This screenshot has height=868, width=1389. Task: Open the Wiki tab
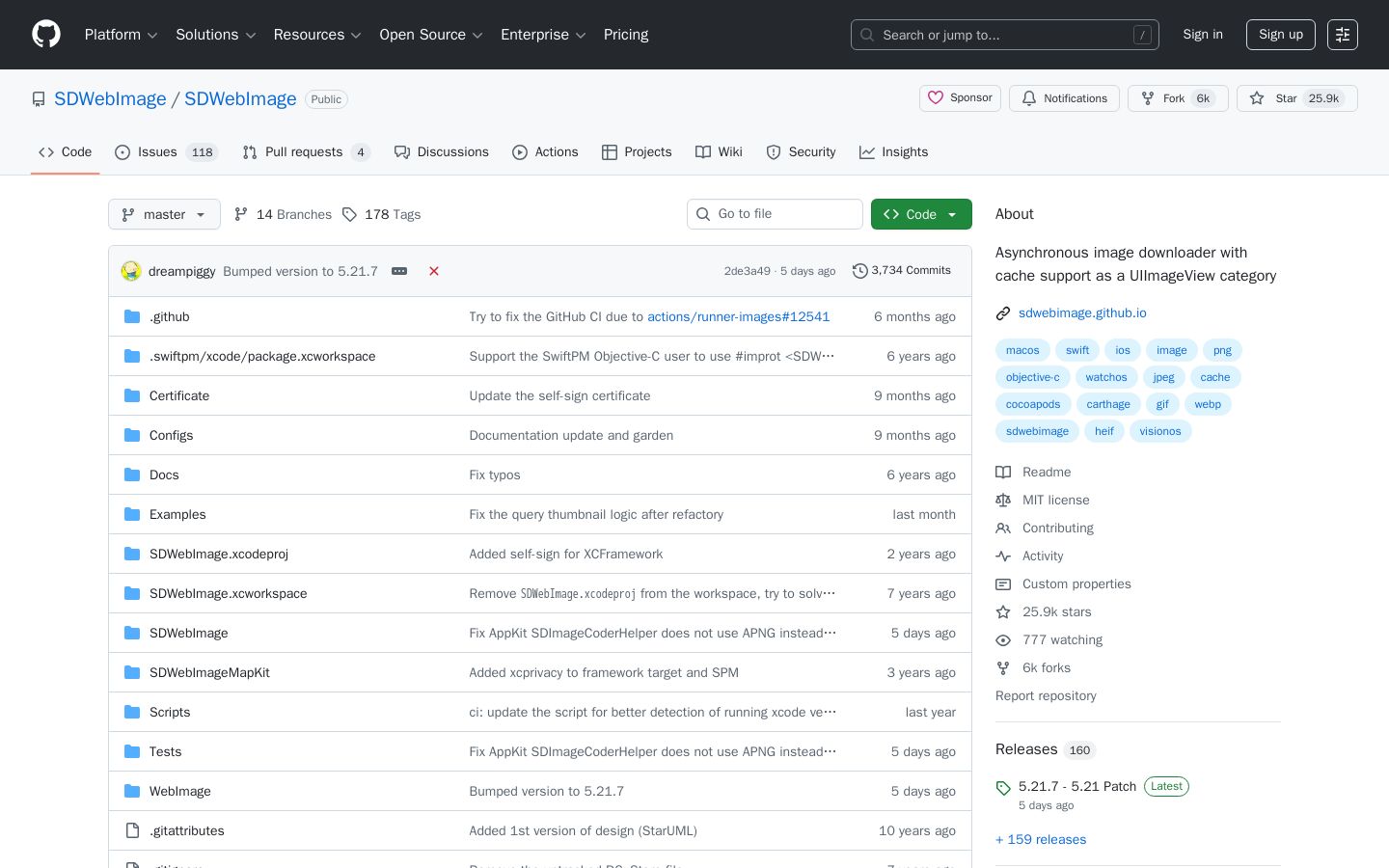[x=719, y=152]
